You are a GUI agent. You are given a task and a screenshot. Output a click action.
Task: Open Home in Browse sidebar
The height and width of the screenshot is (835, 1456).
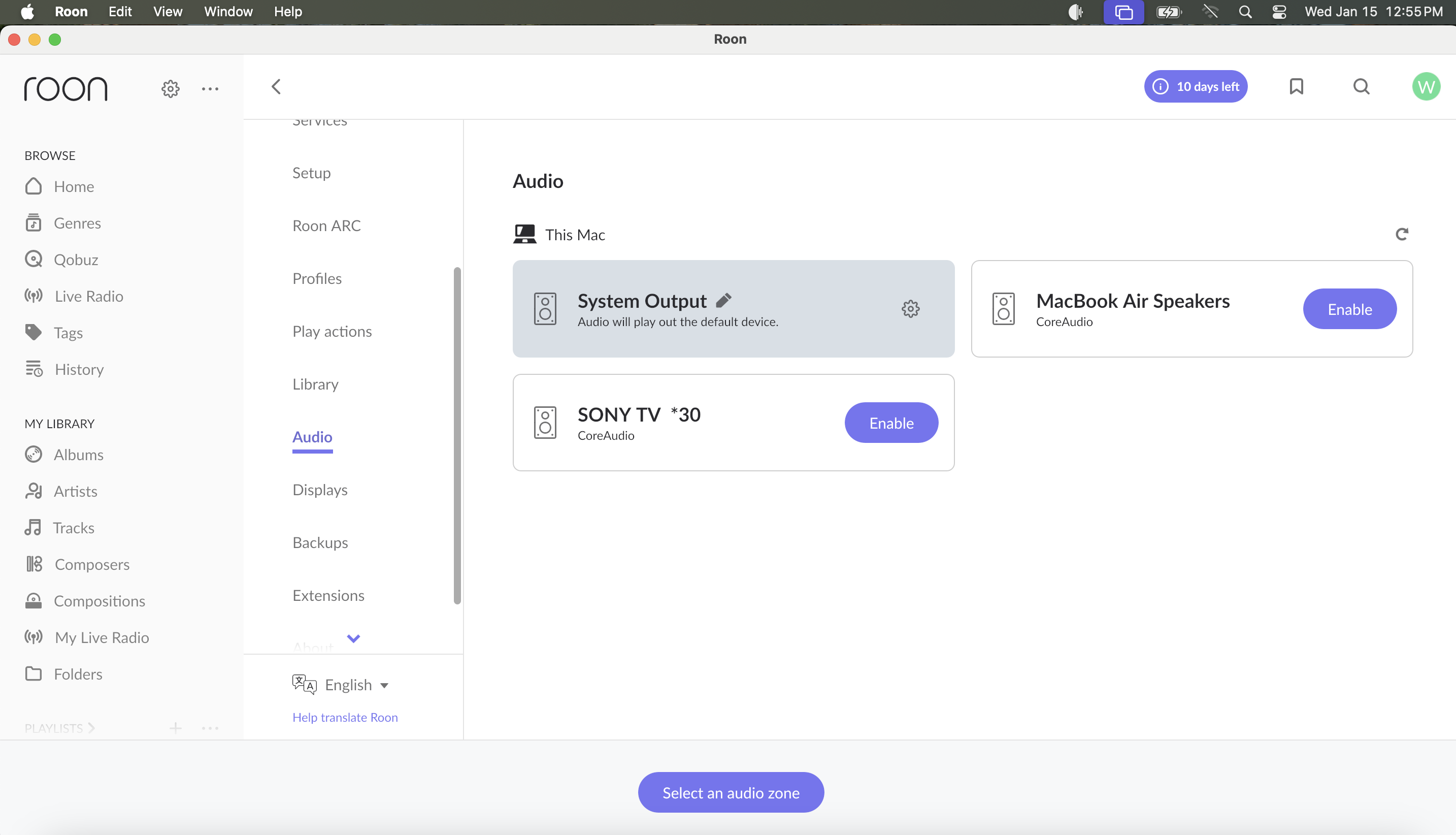tap(59, 186)
